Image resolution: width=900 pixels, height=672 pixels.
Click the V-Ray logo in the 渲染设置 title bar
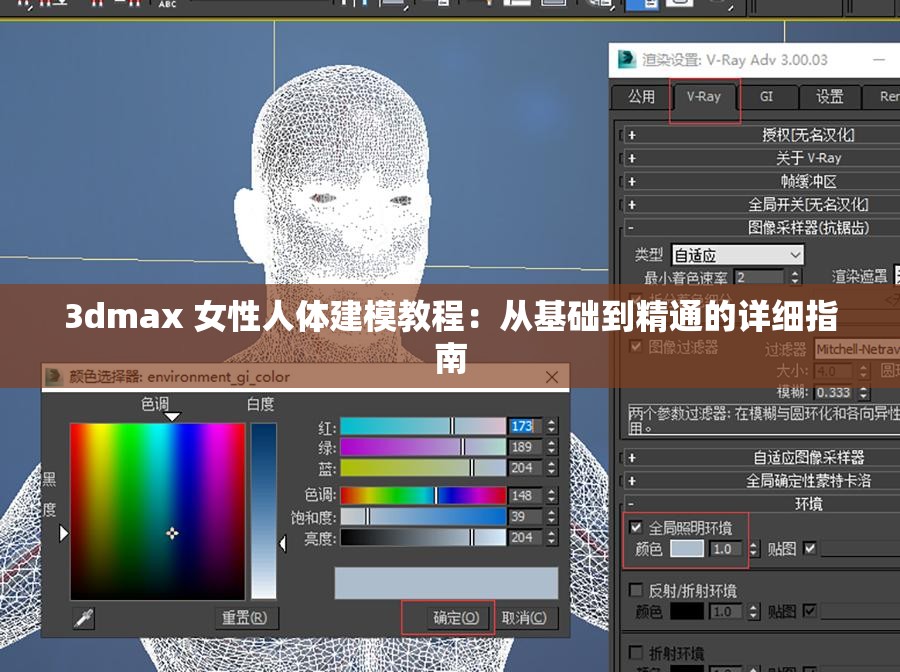click(x=626, y=59)
